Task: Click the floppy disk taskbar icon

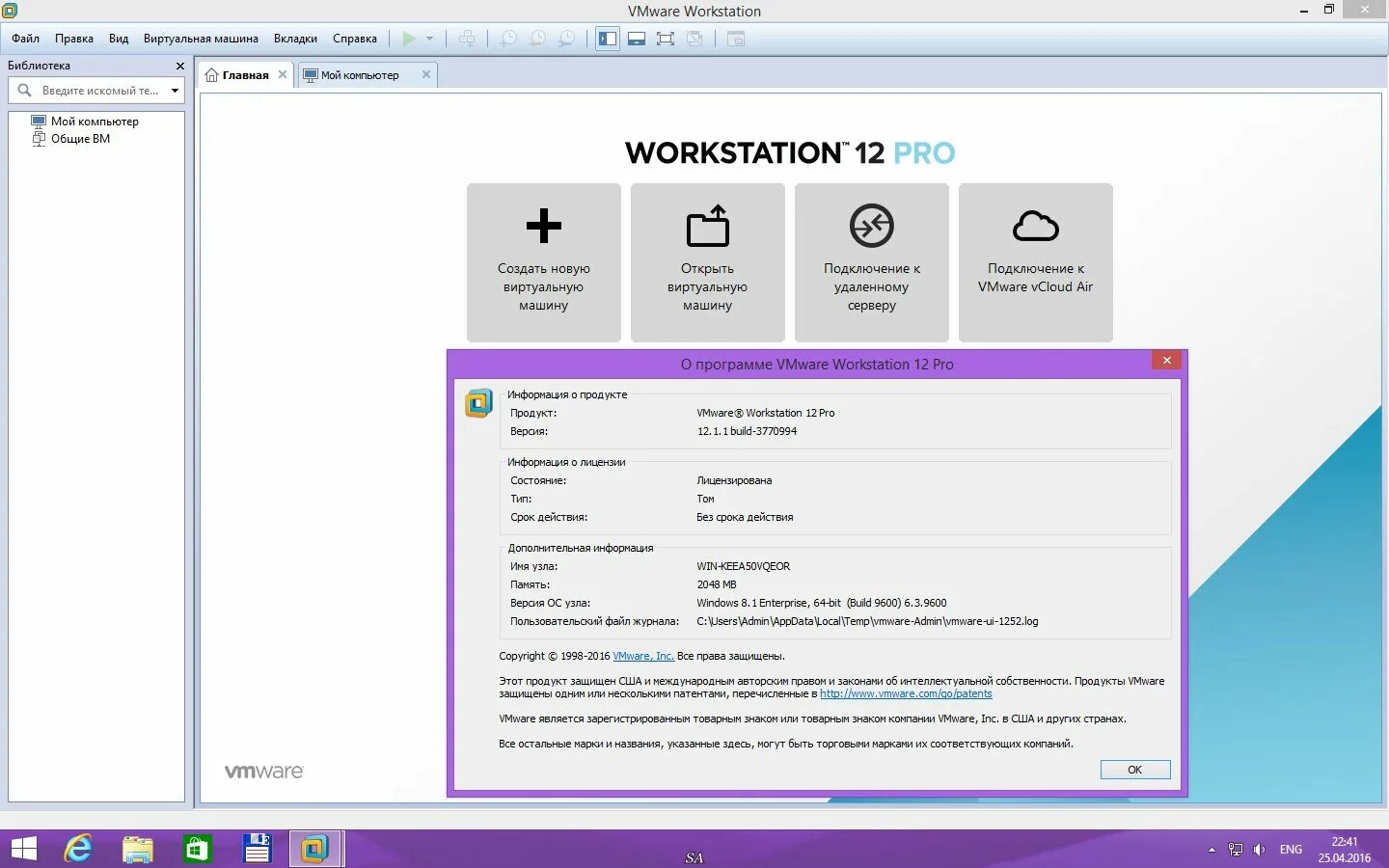Action: pyautogui.click(x=257, y=849)
